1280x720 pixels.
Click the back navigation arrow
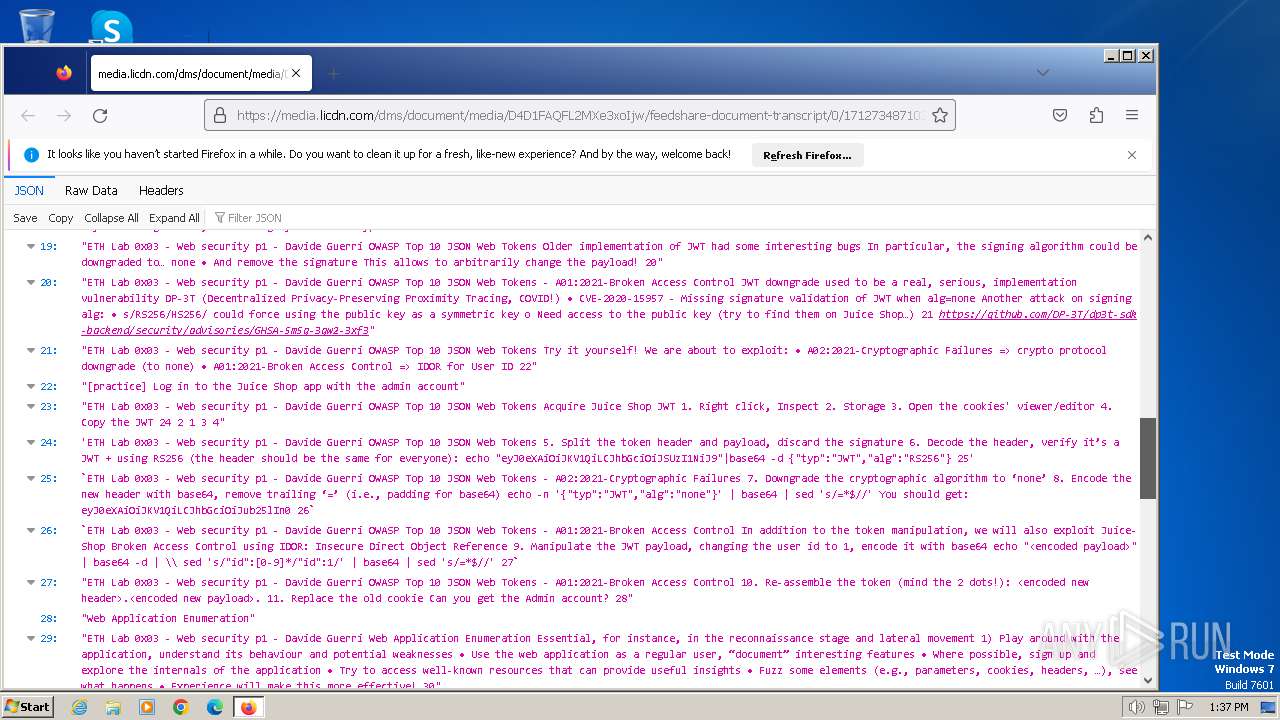[x=28, y=116]
